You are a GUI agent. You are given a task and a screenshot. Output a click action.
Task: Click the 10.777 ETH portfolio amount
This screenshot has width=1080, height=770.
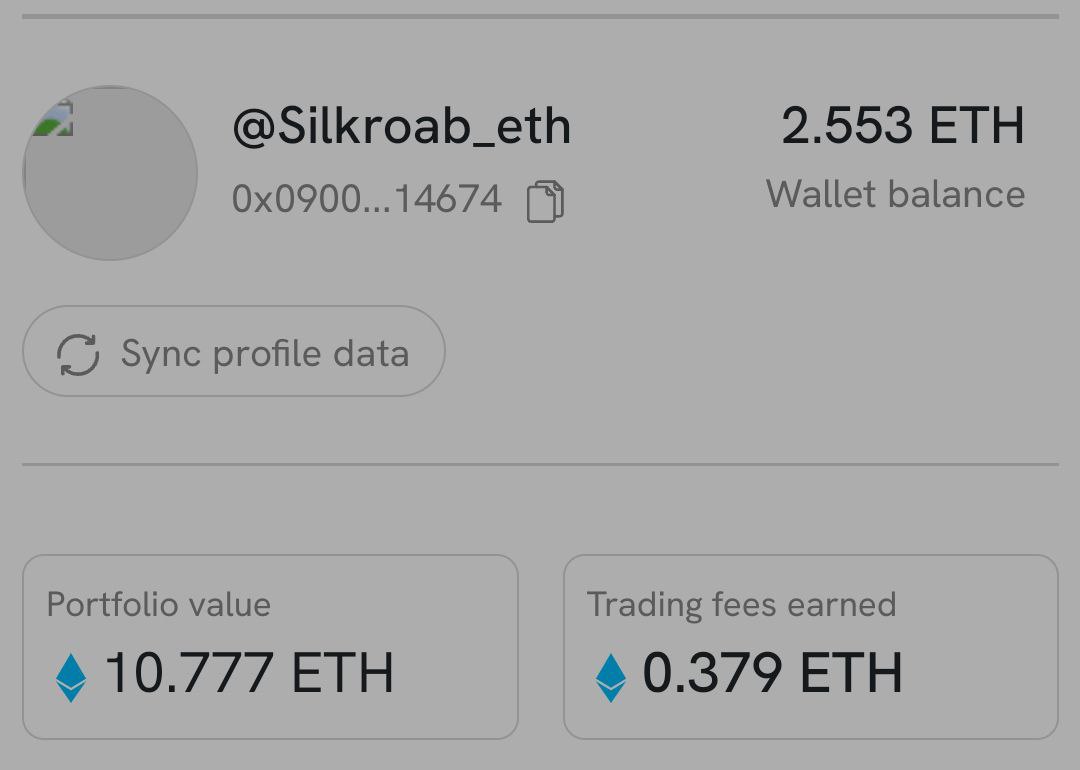tap(249, 673)
